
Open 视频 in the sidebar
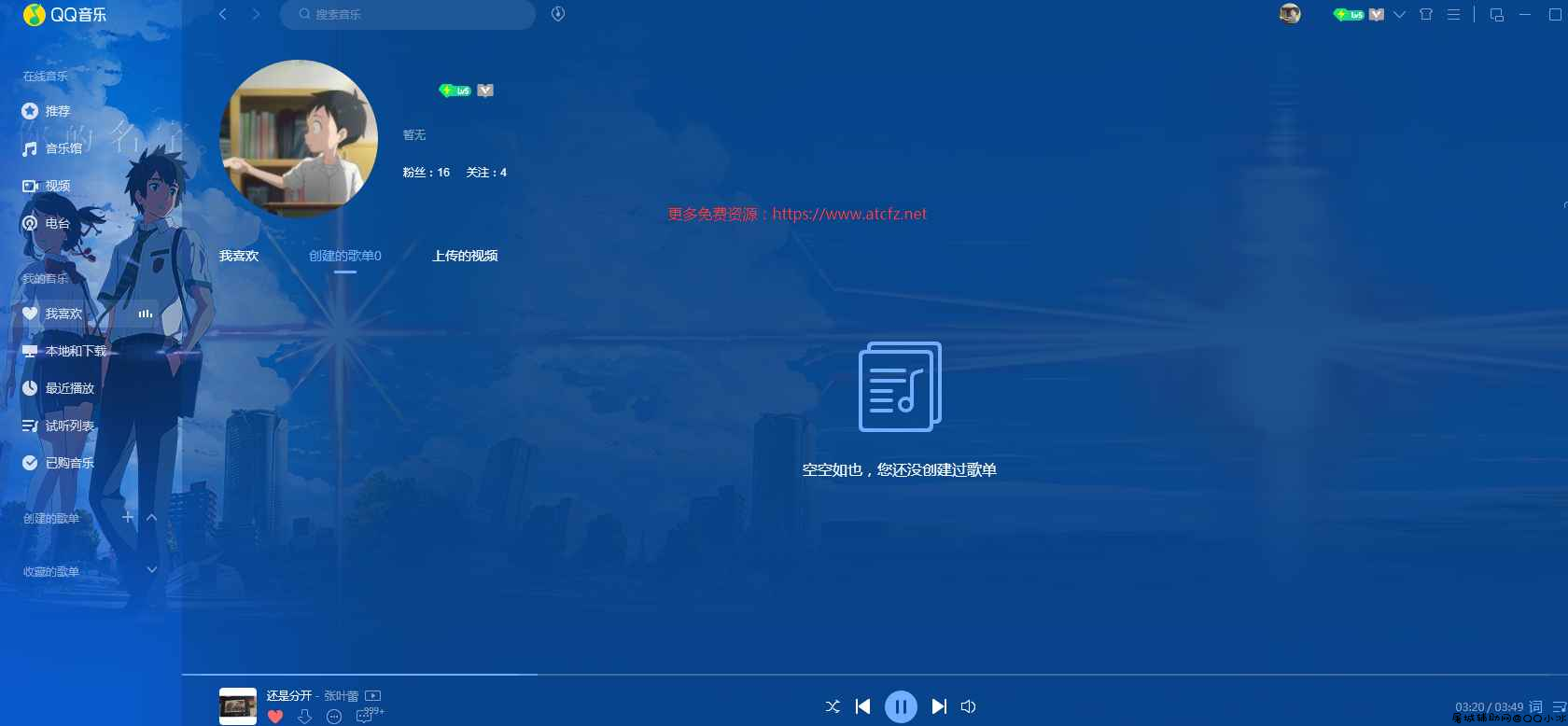pyautogui.click(x=47, y=186)
